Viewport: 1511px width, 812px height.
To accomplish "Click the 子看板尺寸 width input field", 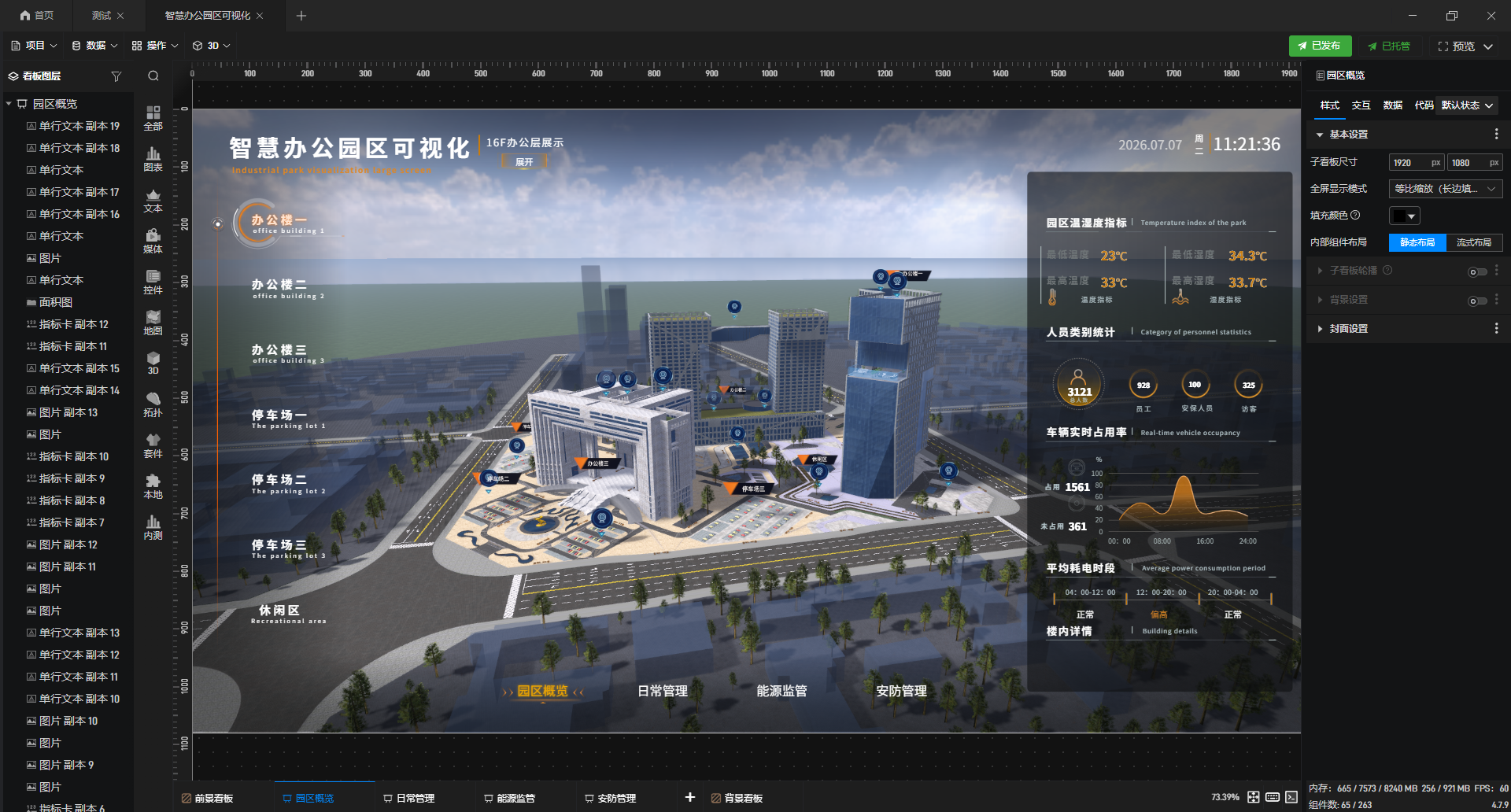I will (1416, 163).
